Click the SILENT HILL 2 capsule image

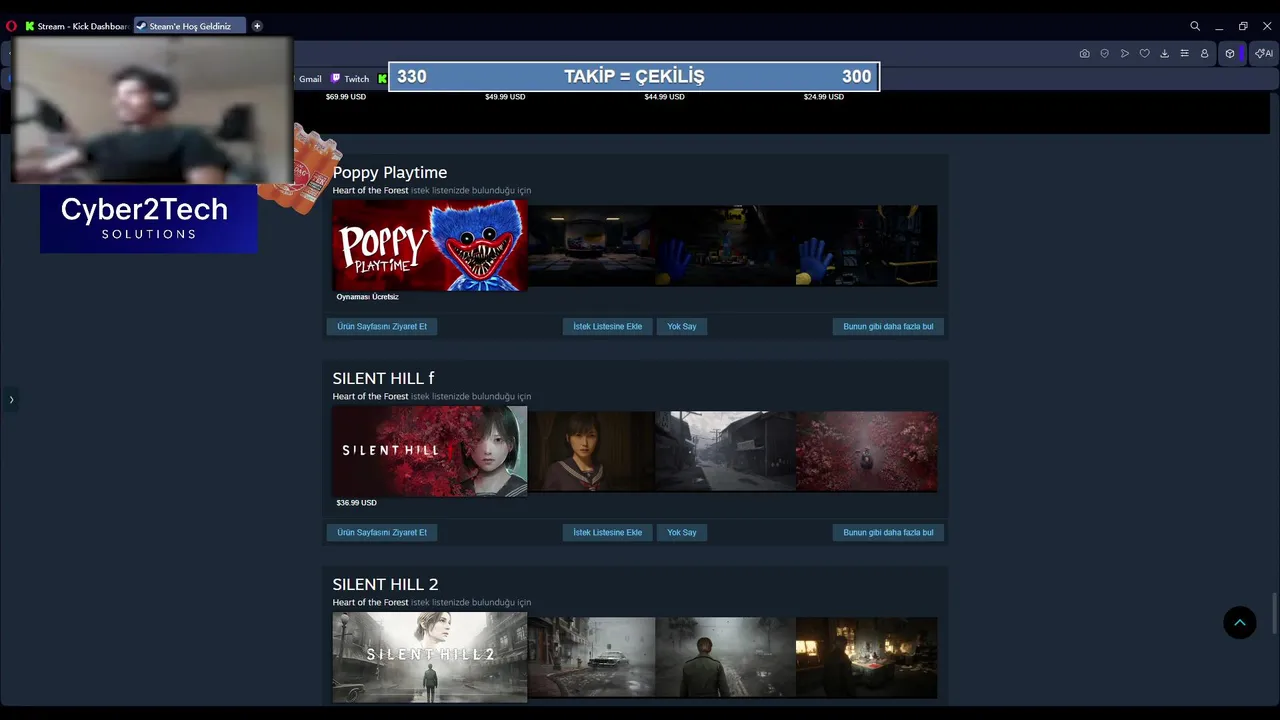pos(430,657)
